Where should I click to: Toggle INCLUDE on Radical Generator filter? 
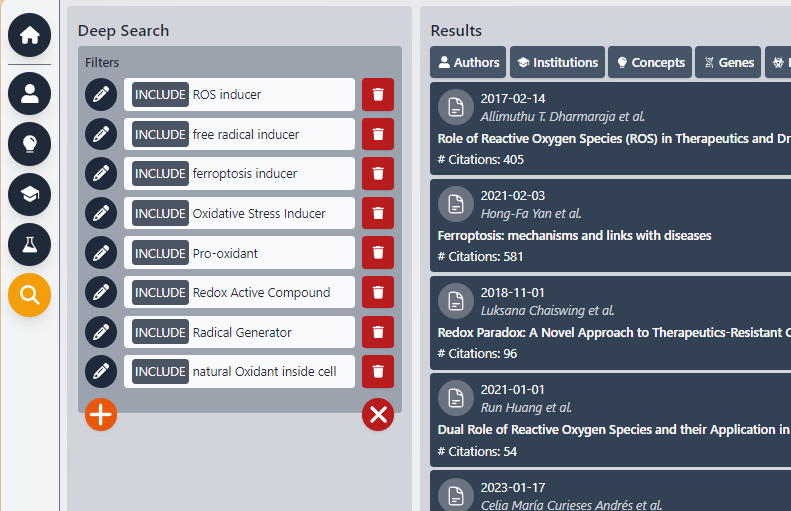[160, 332]
